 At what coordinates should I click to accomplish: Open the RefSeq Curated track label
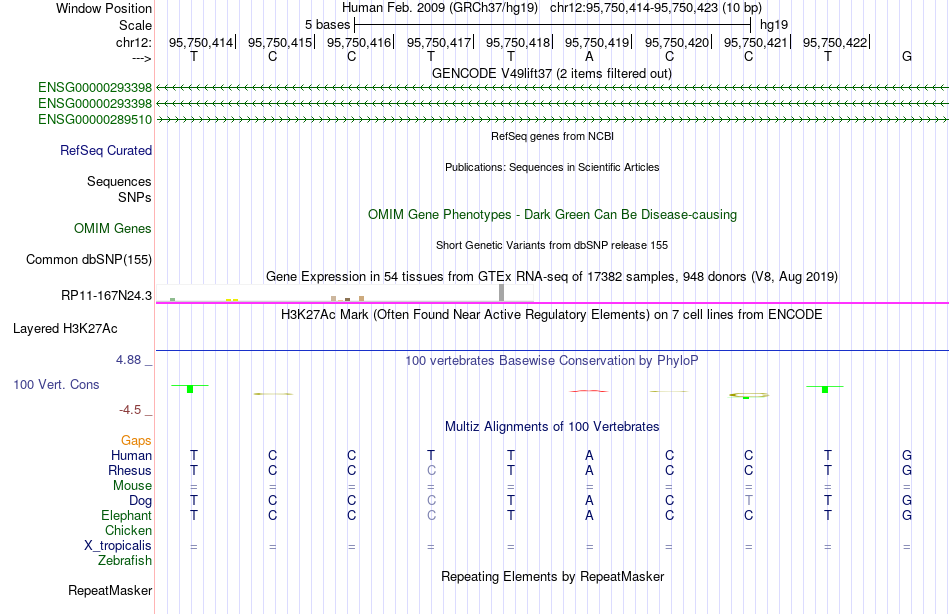click(x=106, y=150)
